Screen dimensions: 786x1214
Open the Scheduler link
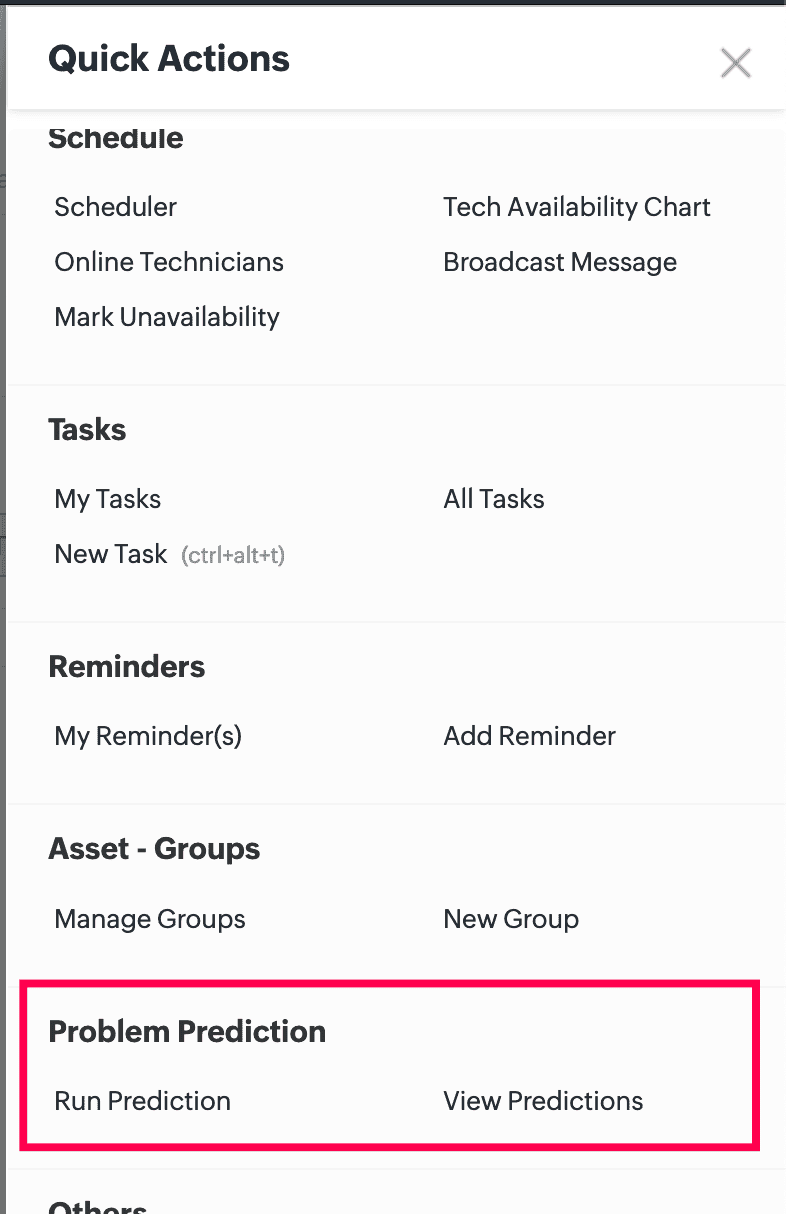[x=115, y=207]
